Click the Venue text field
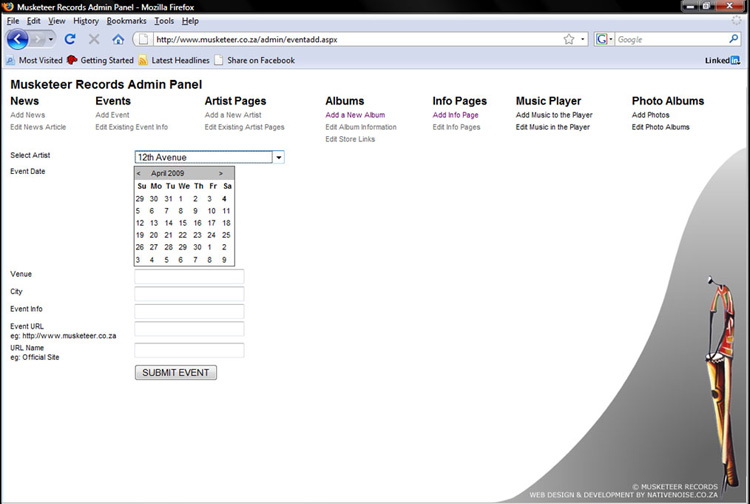Image resolution: width=750 pixels, height=504 pixels. point(189,276)
